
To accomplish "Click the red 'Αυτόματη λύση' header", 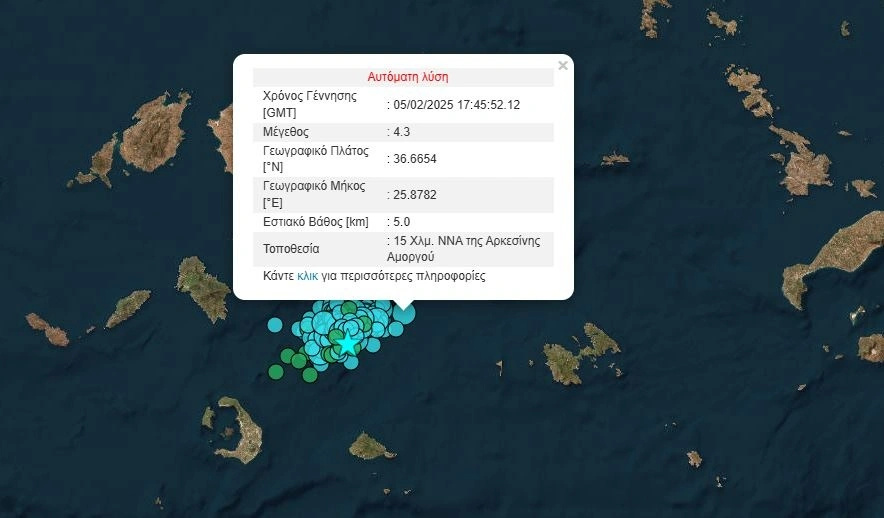I will tap(408, 77).
